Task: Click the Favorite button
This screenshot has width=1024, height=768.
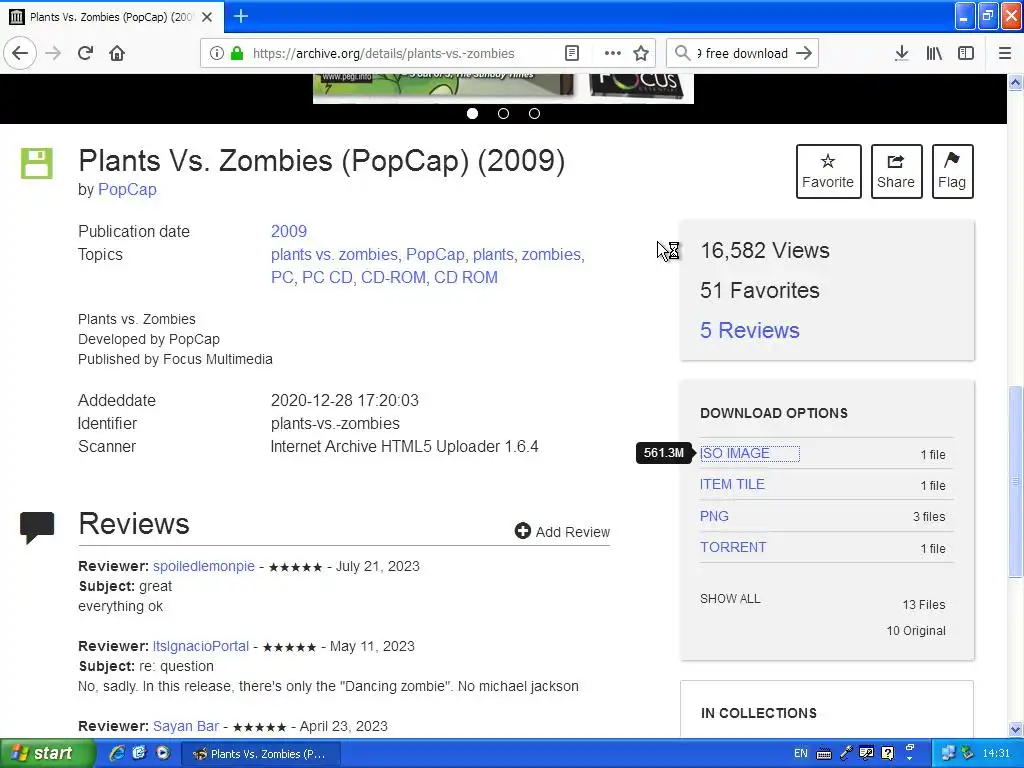Action: 828,171
